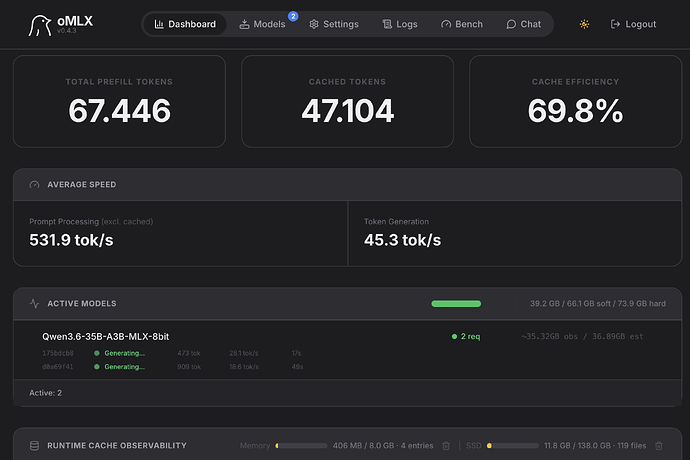
Task: Click the 18.6 tok/s request speed
Action: click(x=244, y=367)
